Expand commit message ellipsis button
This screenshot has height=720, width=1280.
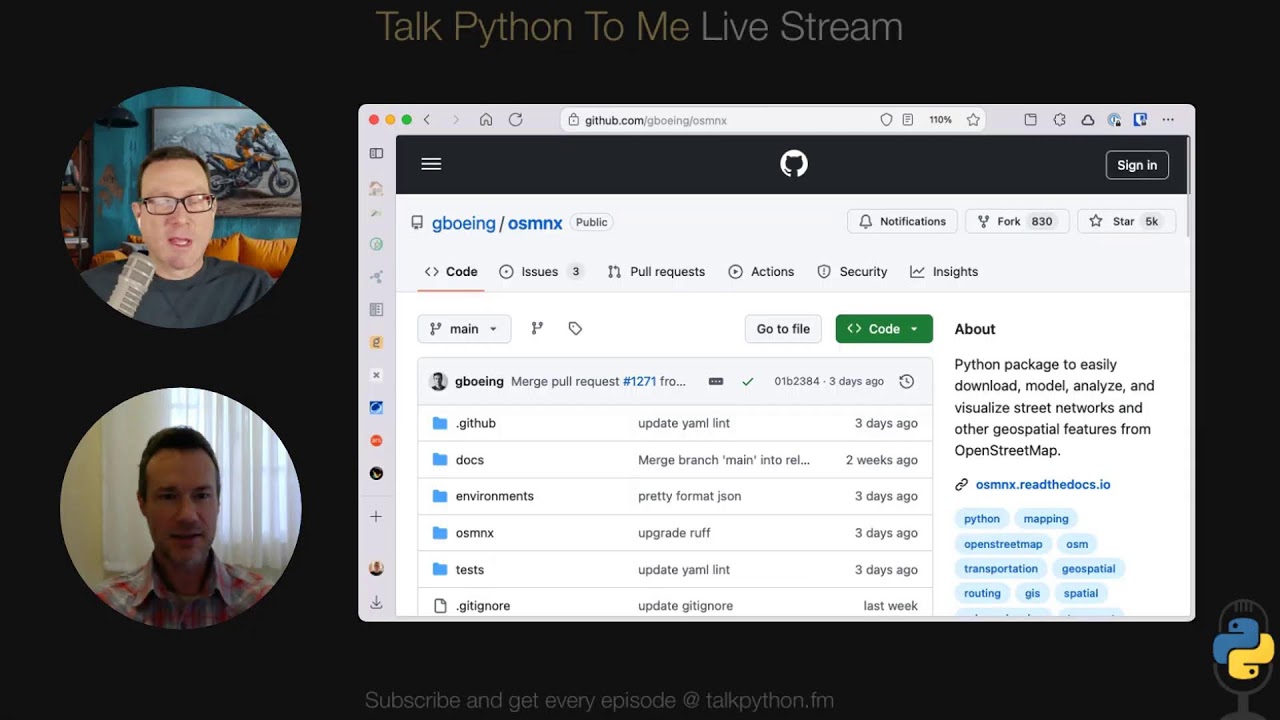(716, 381)
